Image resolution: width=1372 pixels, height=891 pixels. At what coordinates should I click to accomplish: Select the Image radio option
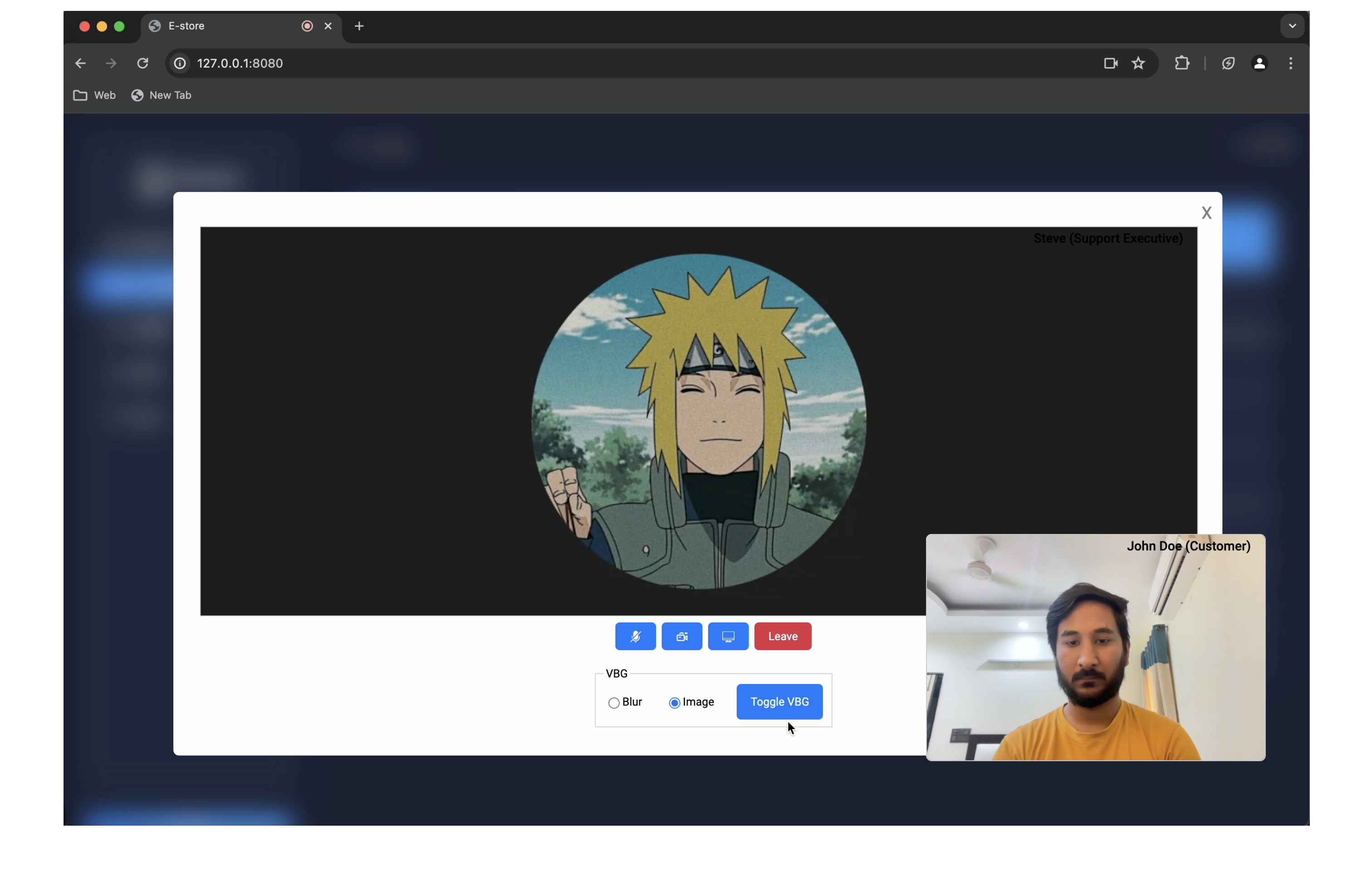point(674,703)
